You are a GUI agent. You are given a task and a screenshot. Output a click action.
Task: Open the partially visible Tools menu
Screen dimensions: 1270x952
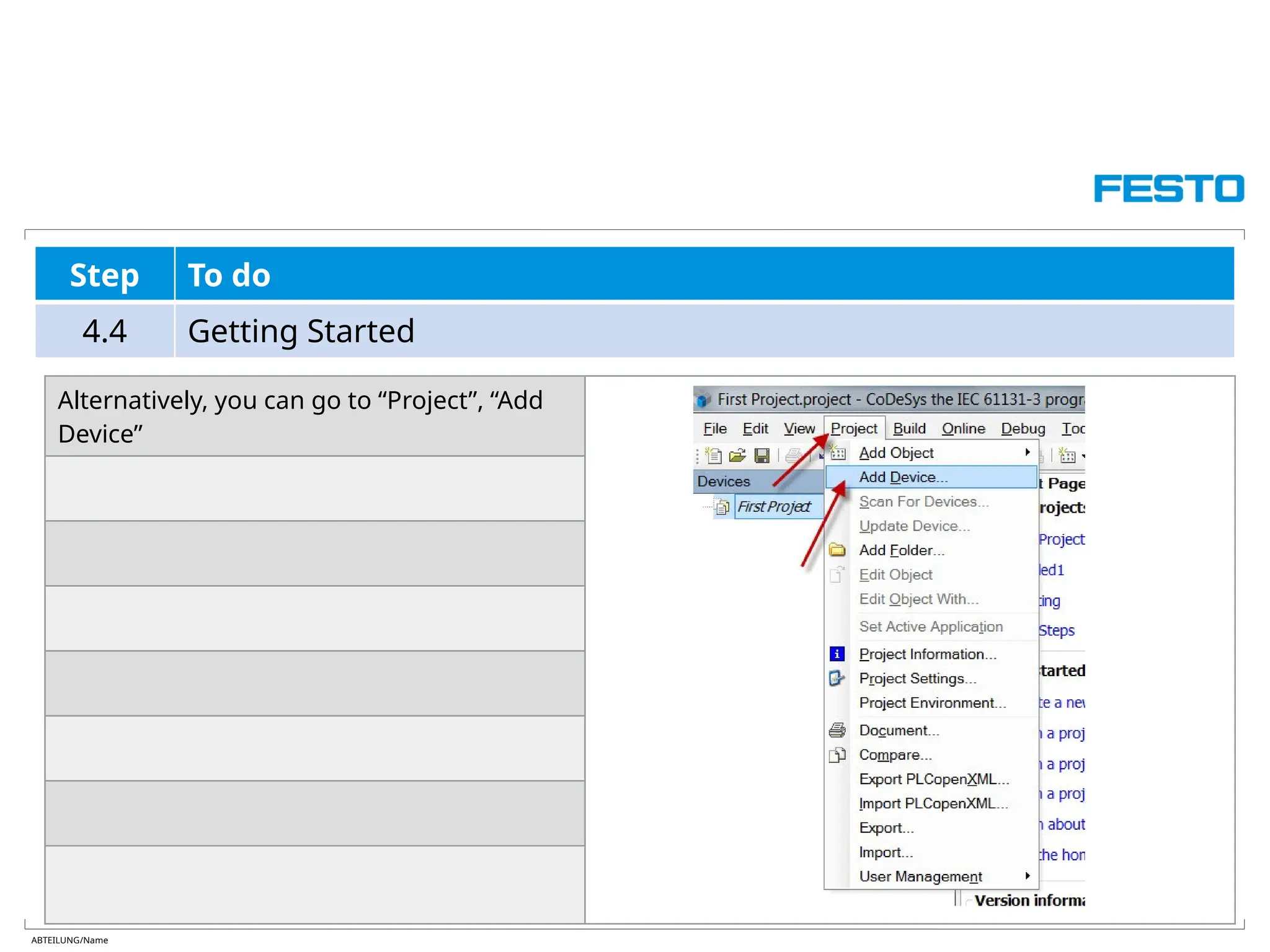1073,429
